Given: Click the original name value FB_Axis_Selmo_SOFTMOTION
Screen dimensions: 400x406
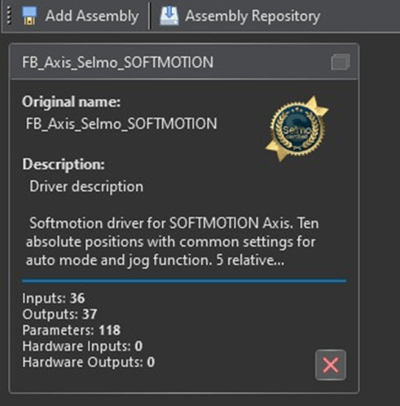Looking at the screenshot, I should tap(121, 124).
